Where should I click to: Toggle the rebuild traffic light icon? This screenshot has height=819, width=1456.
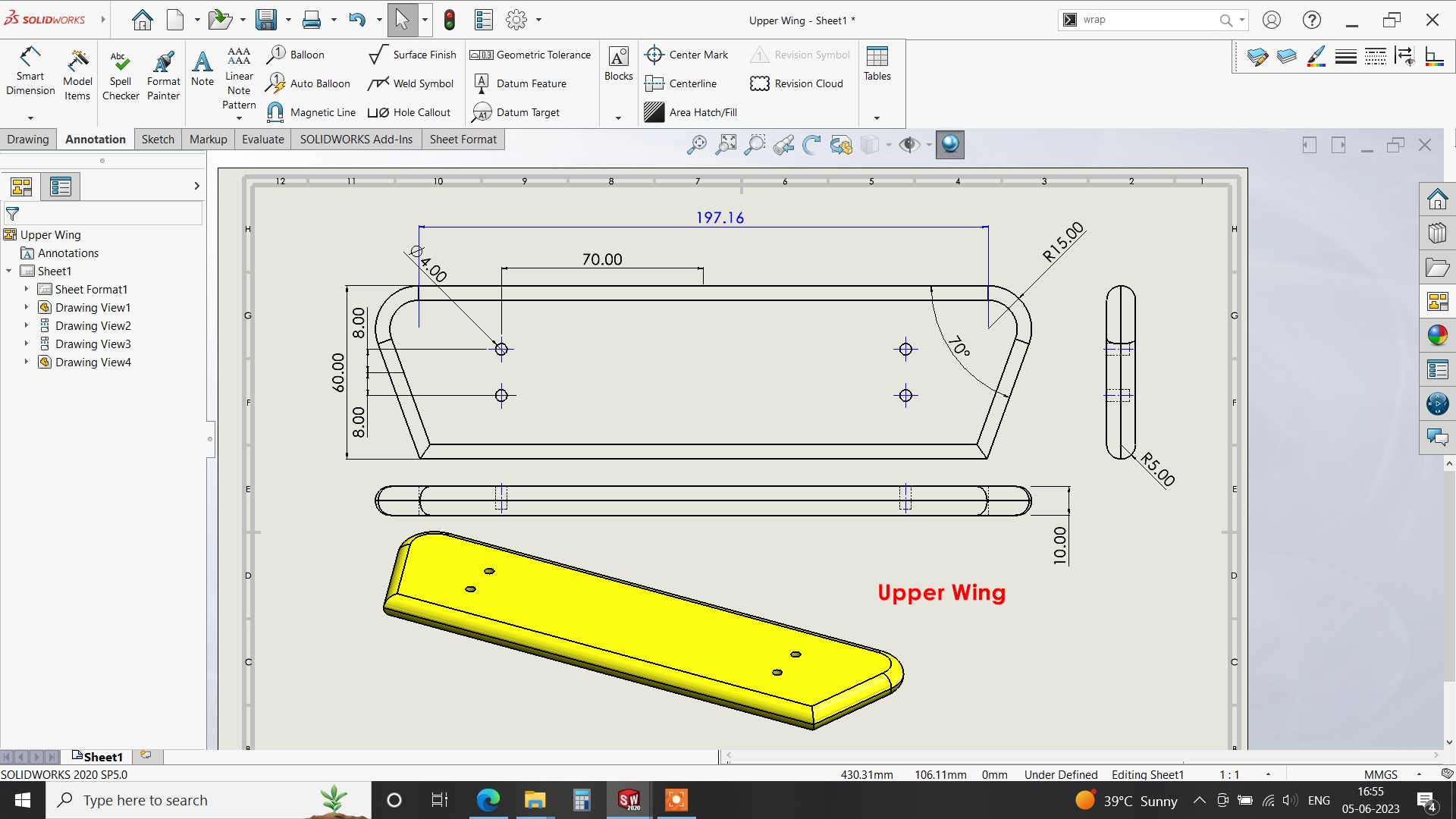click(x=450, y=20)
